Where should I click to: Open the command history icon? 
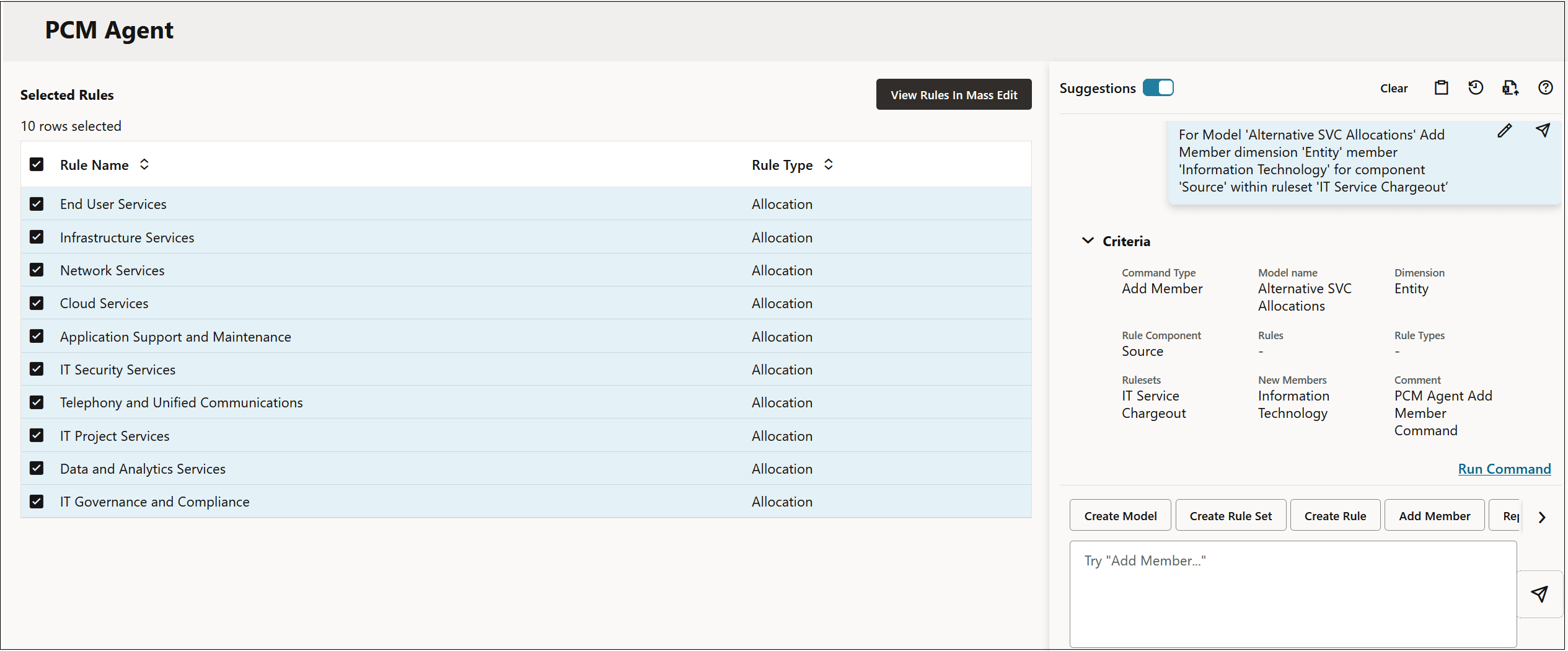pyautogui.click(x=1476, y=87)
